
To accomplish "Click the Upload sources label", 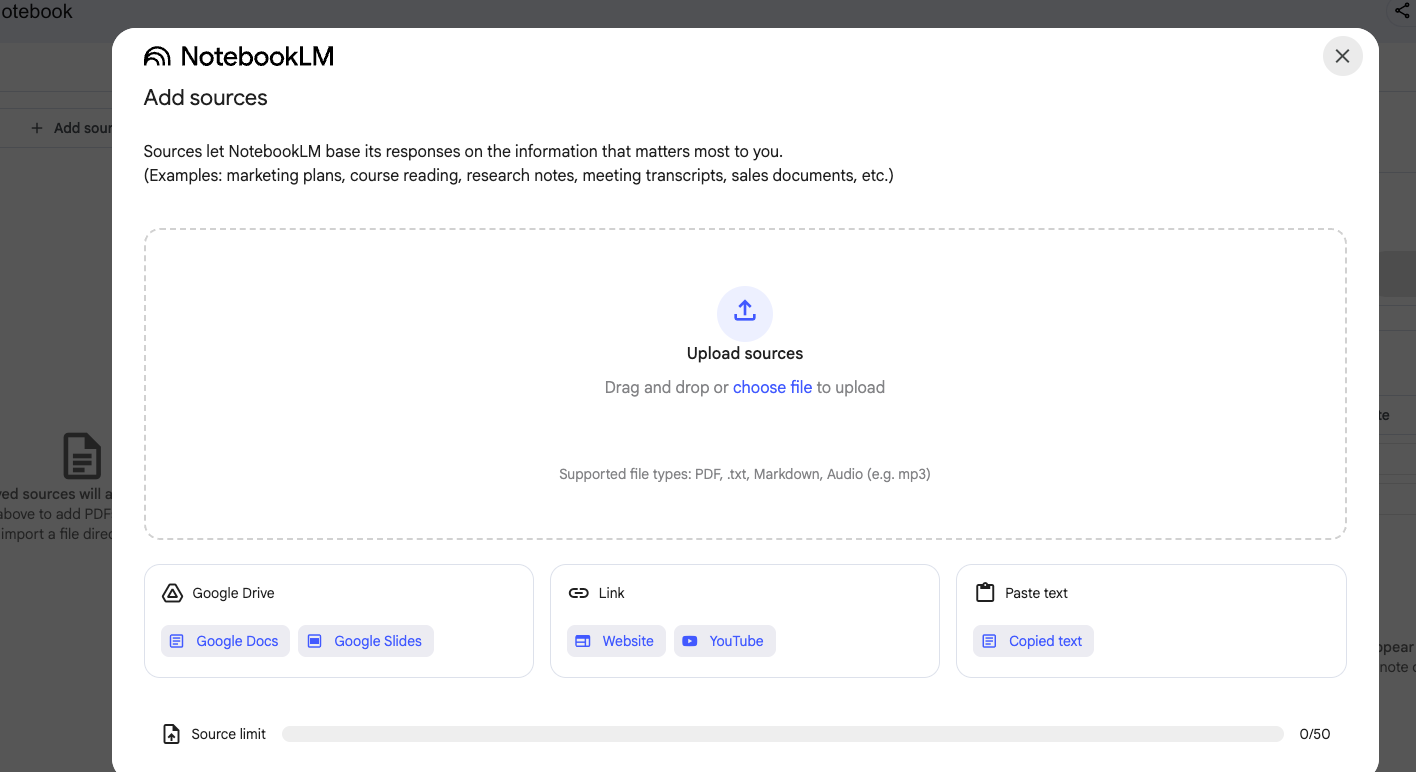I will [x=745, y=353].
